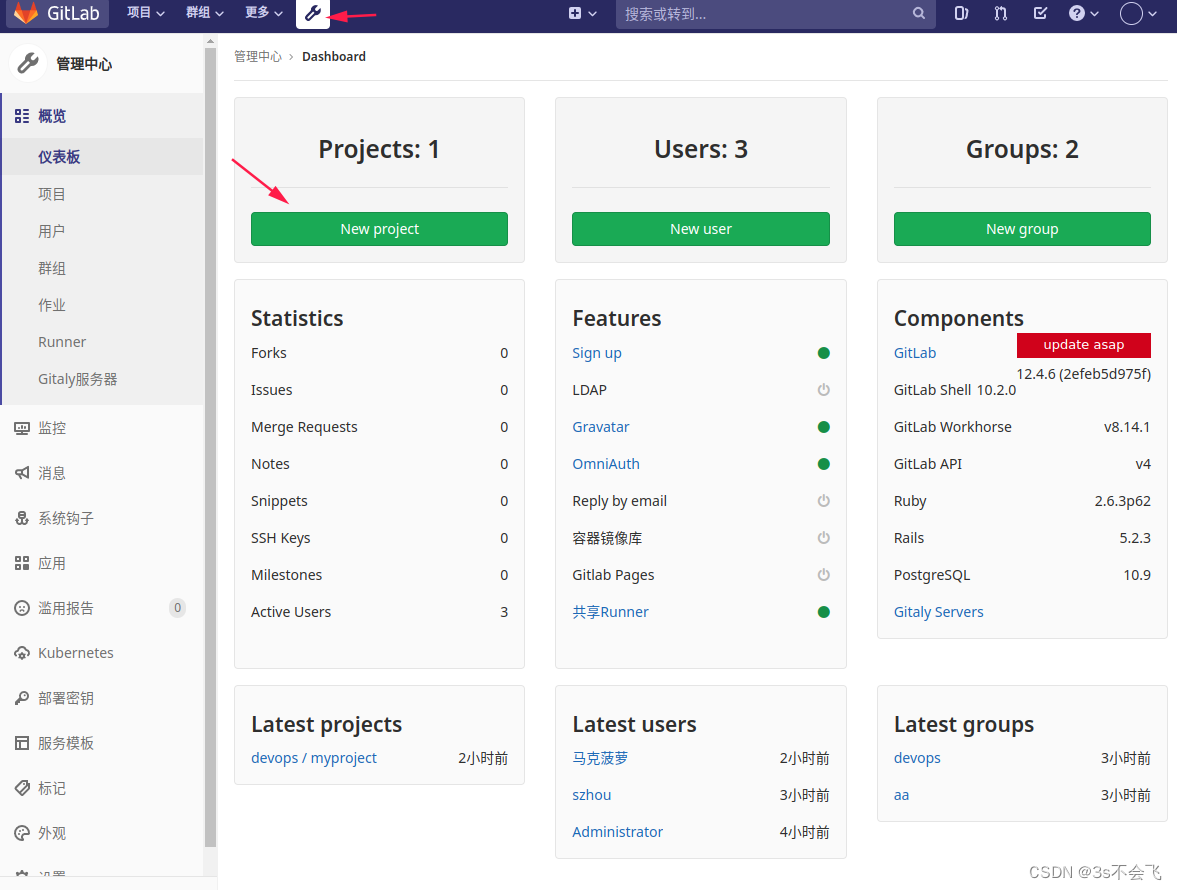Open the 共享Runner link
1177x890 pixels.
610,612
